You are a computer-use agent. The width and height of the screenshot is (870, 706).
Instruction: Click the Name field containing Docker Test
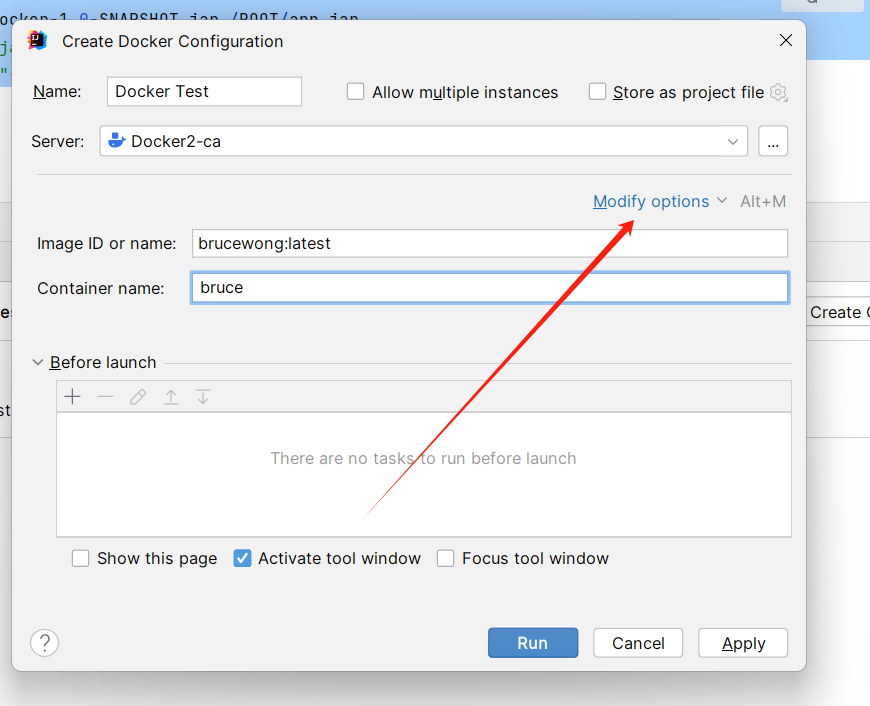click(204, 91)
